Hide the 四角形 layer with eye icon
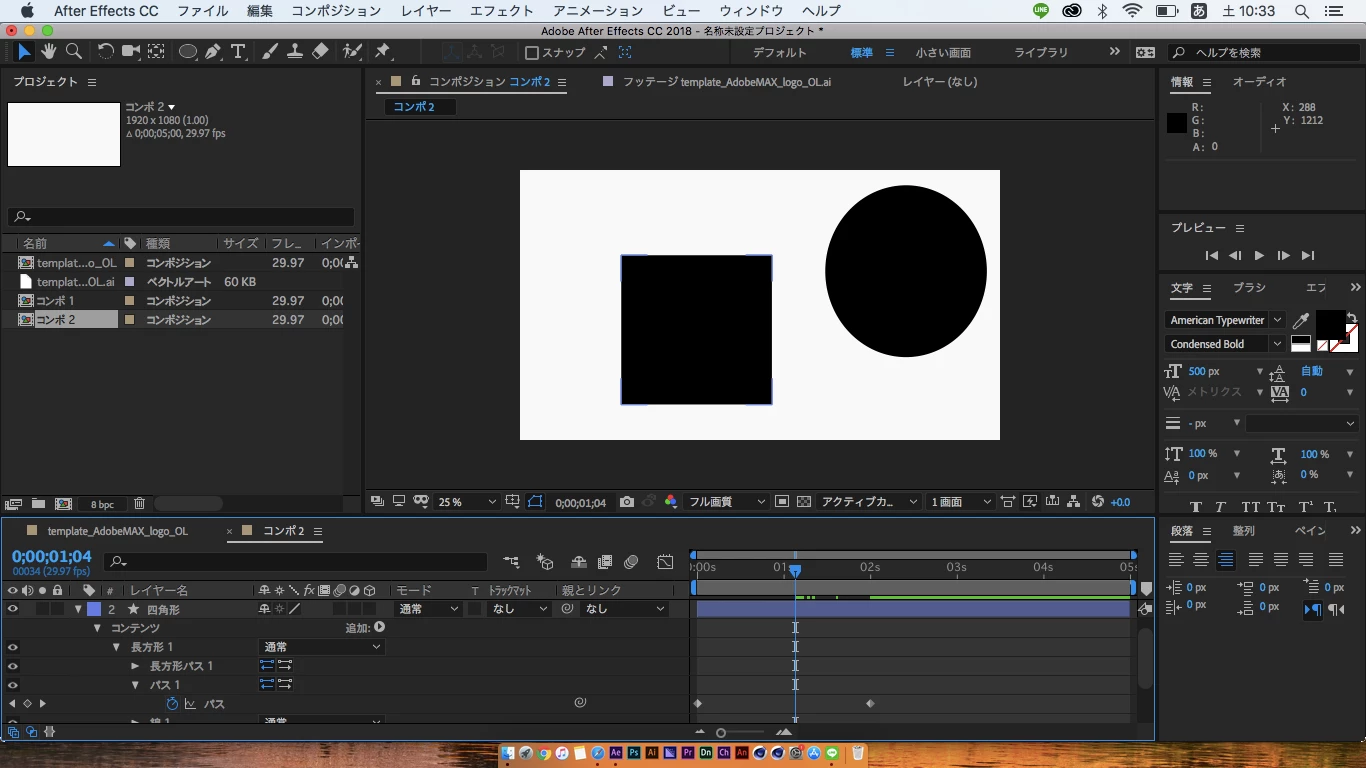 coord(13,609)
